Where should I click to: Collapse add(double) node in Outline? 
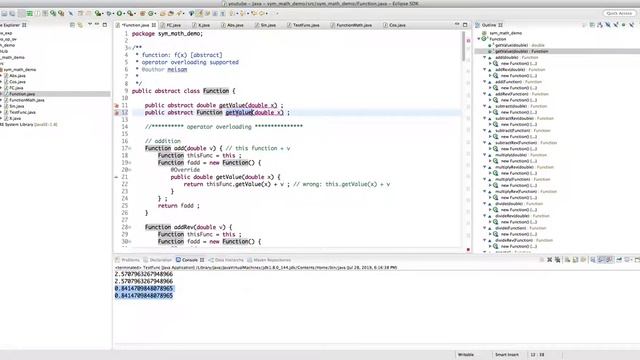click(485, 58)
